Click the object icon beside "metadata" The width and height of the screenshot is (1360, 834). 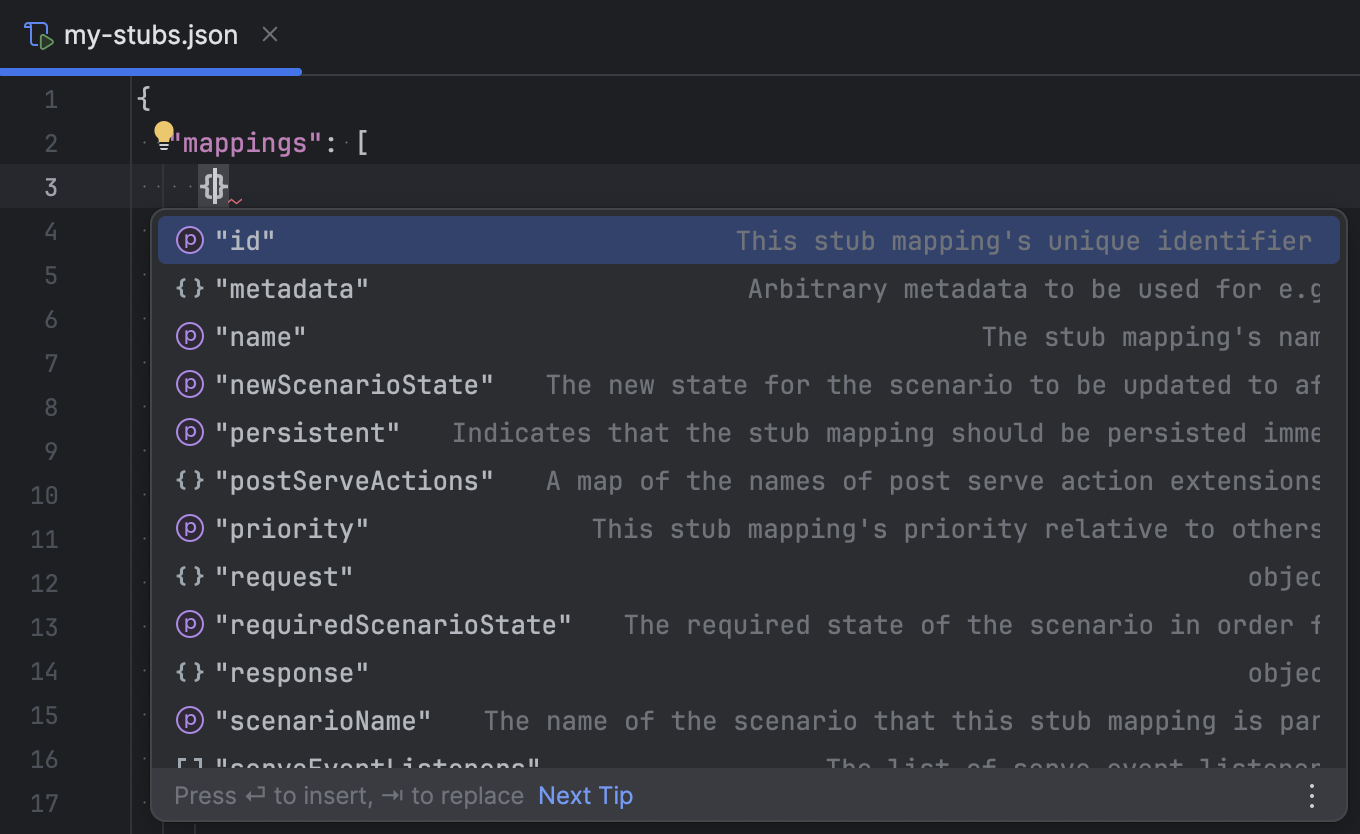[x=190, y=288]
